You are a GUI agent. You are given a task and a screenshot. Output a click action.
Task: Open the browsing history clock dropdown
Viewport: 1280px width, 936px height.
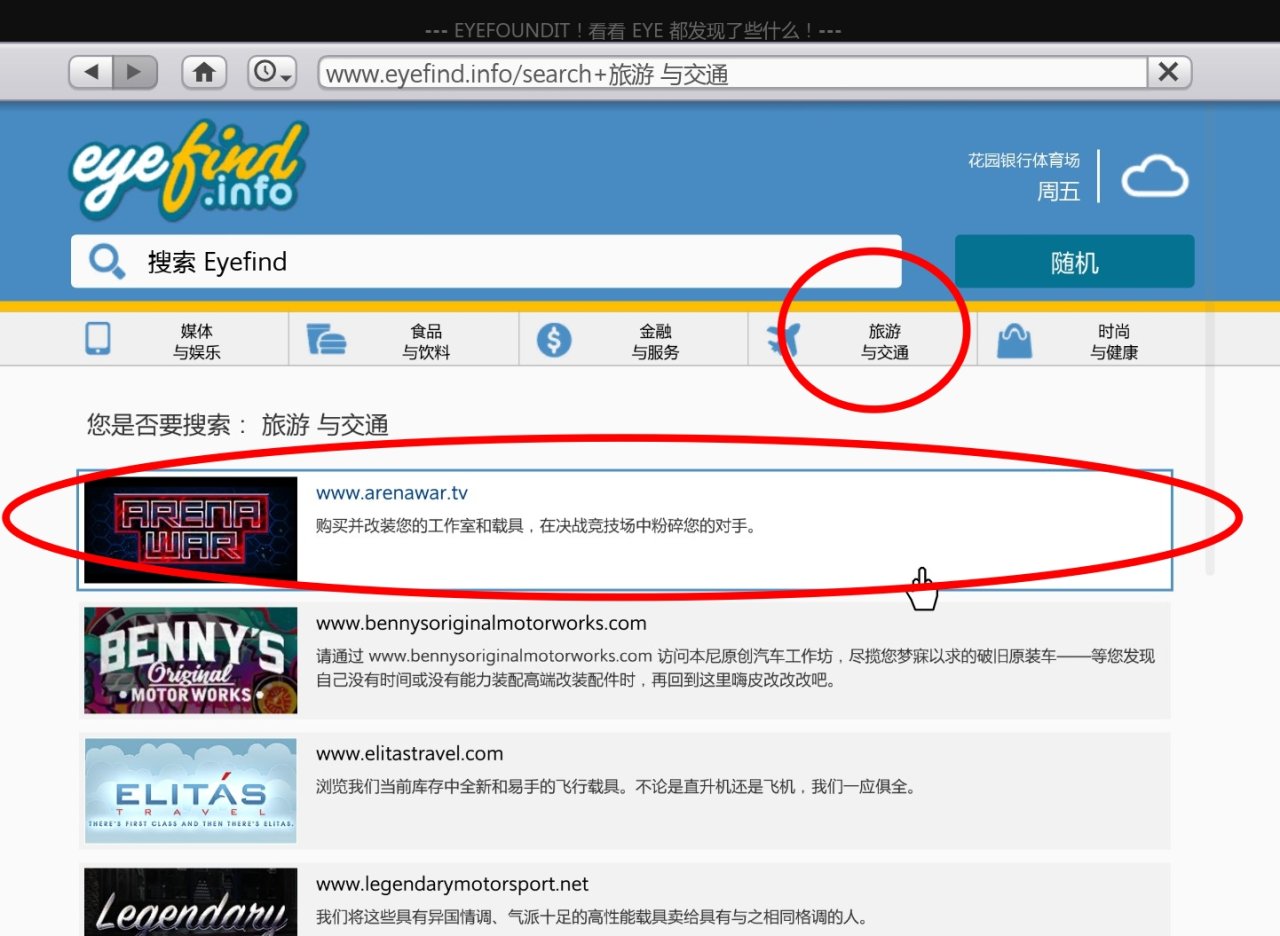pos(272,72)
